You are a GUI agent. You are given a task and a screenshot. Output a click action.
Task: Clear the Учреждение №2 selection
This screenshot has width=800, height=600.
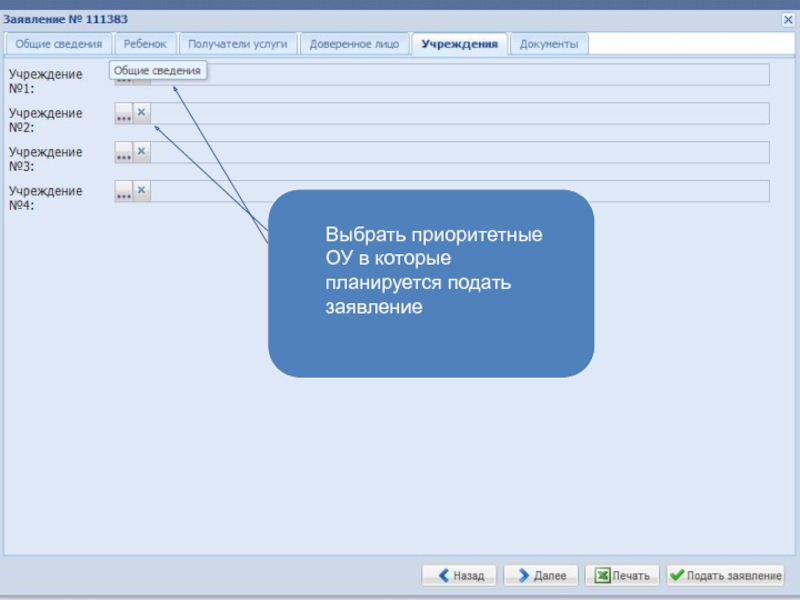click(141, 113)
